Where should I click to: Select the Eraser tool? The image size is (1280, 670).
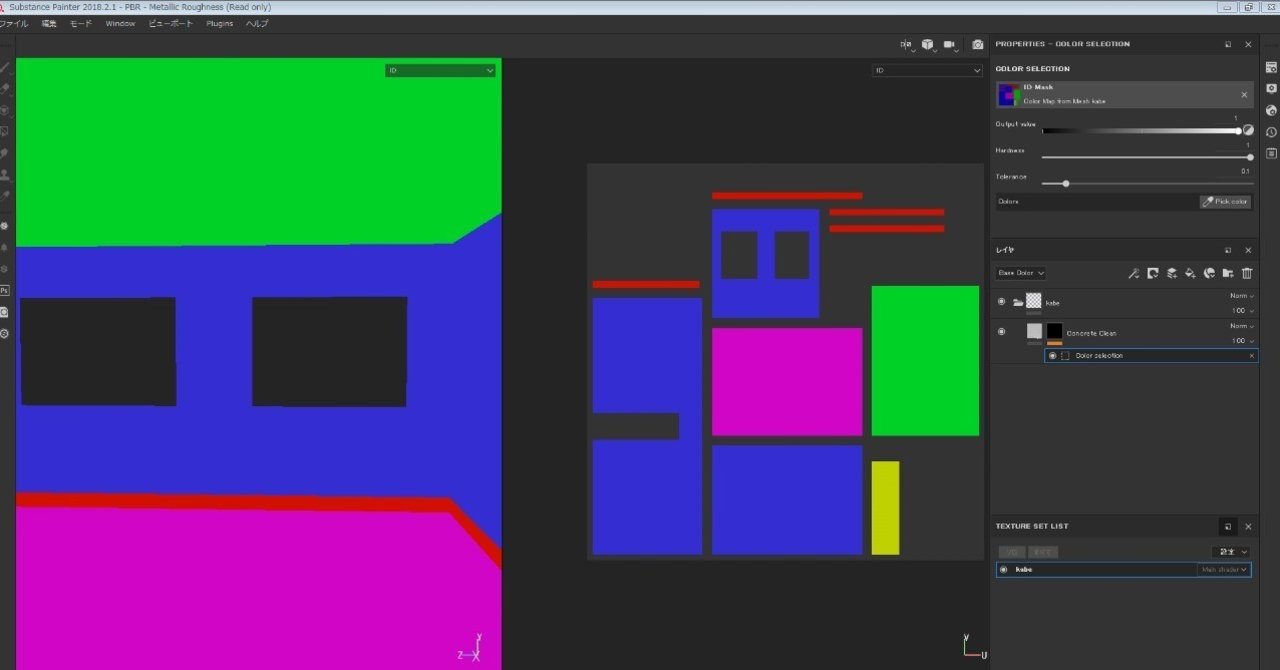(x=4, y=89)
